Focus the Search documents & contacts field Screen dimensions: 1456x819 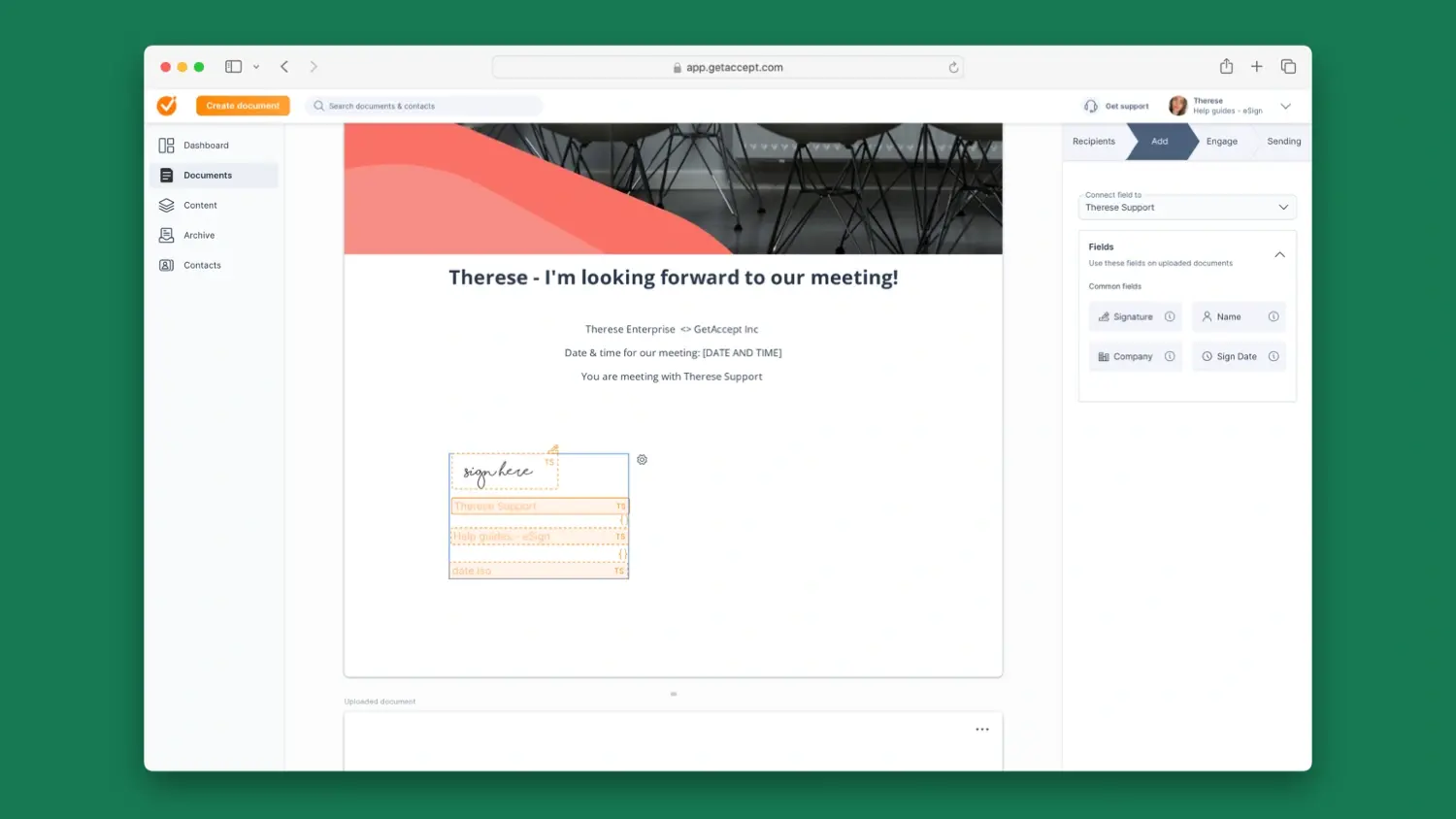coord(424,106)
